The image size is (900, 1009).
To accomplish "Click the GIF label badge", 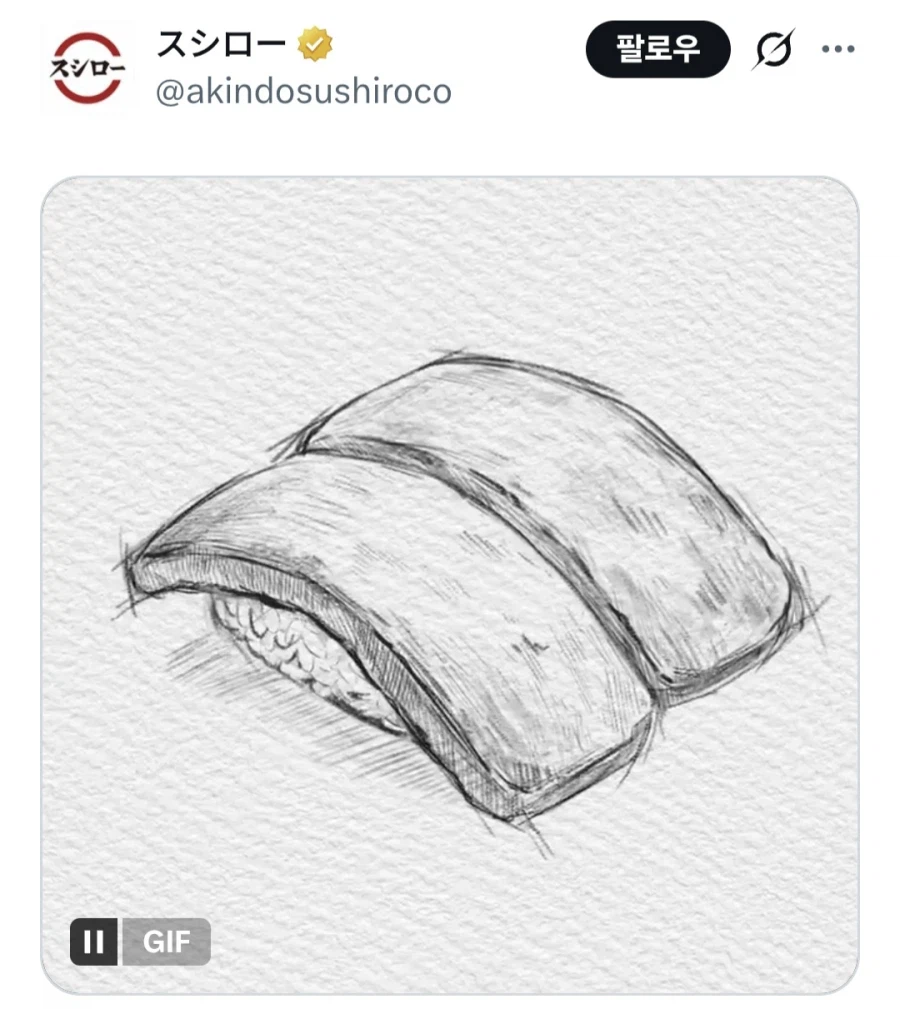I will (x=166, y=941).
